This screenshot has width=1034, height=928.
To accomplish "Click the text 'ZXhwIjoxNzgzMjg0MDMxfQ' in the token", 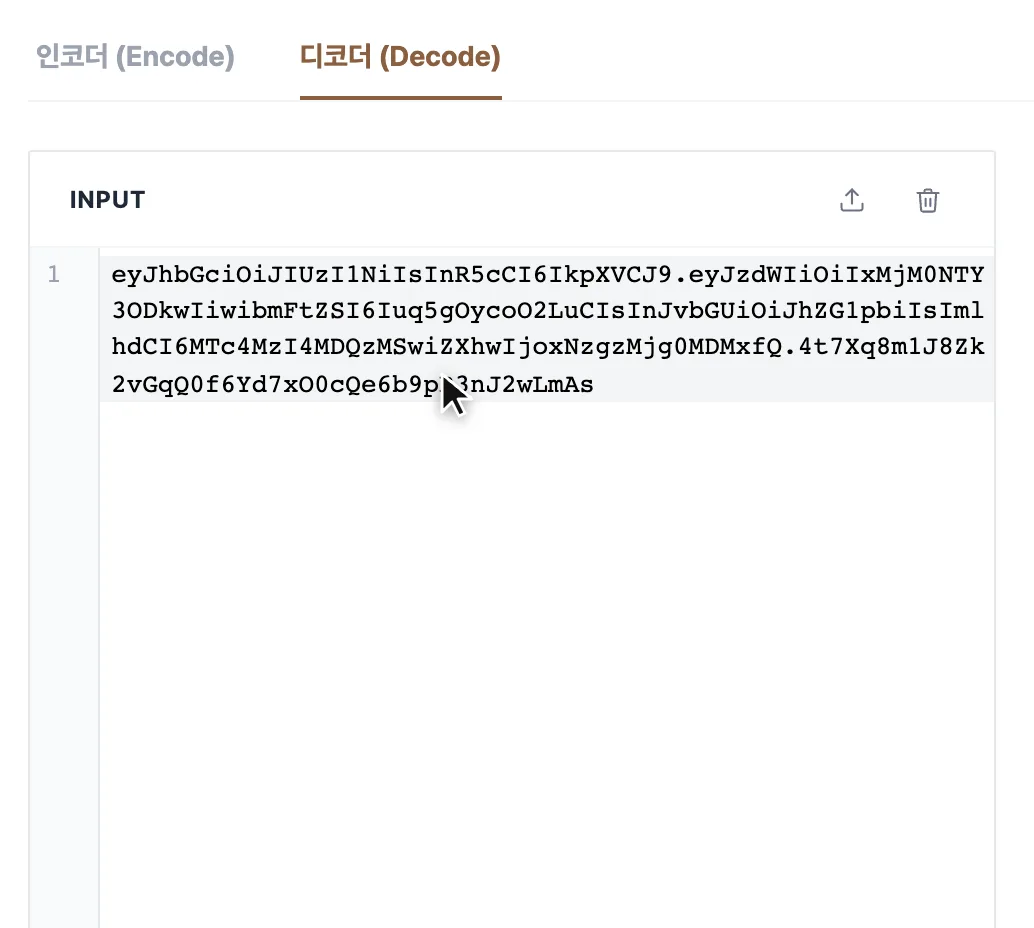I will coord(611,347).
